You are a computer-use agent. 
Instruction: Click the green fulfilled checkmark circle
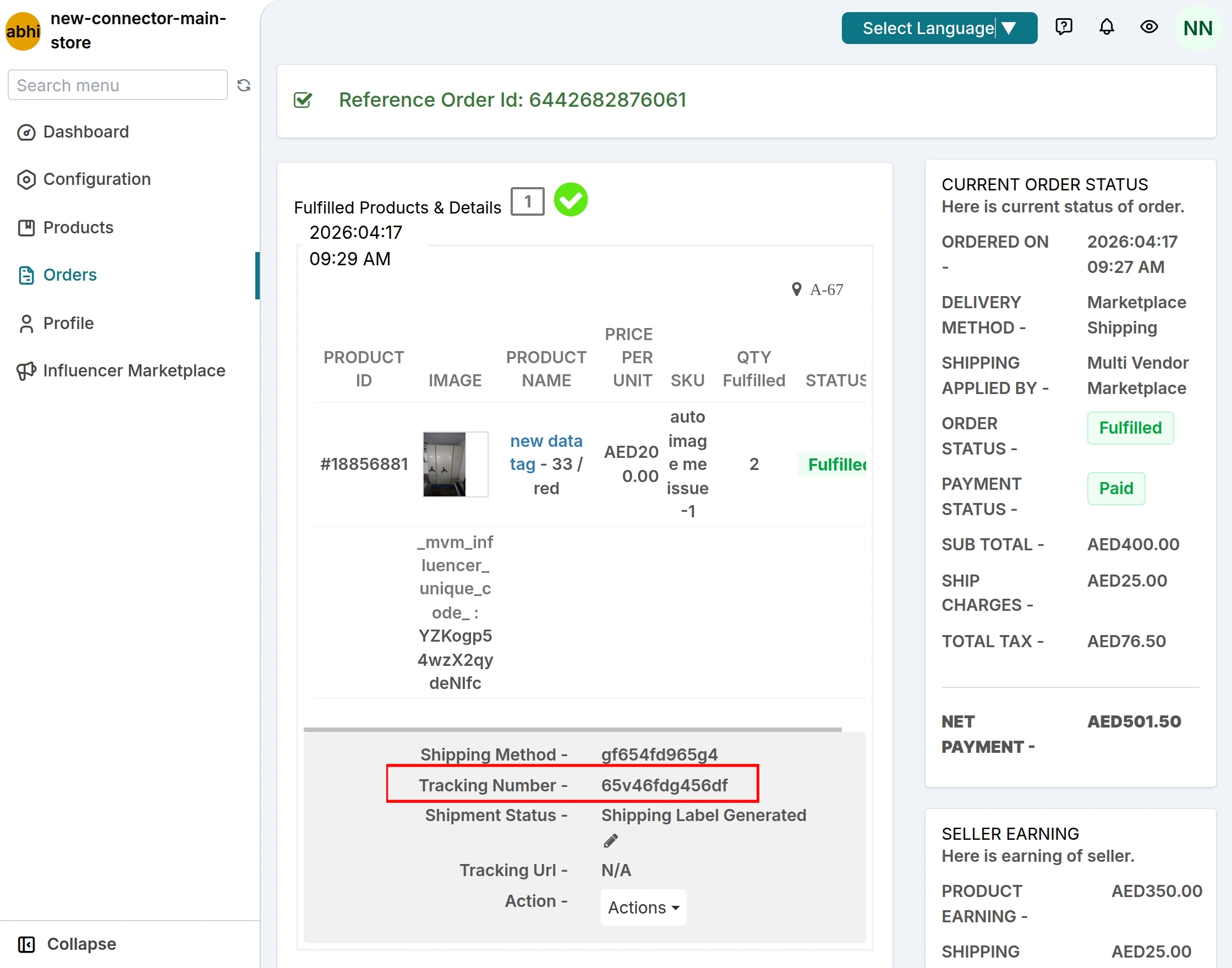570,200
